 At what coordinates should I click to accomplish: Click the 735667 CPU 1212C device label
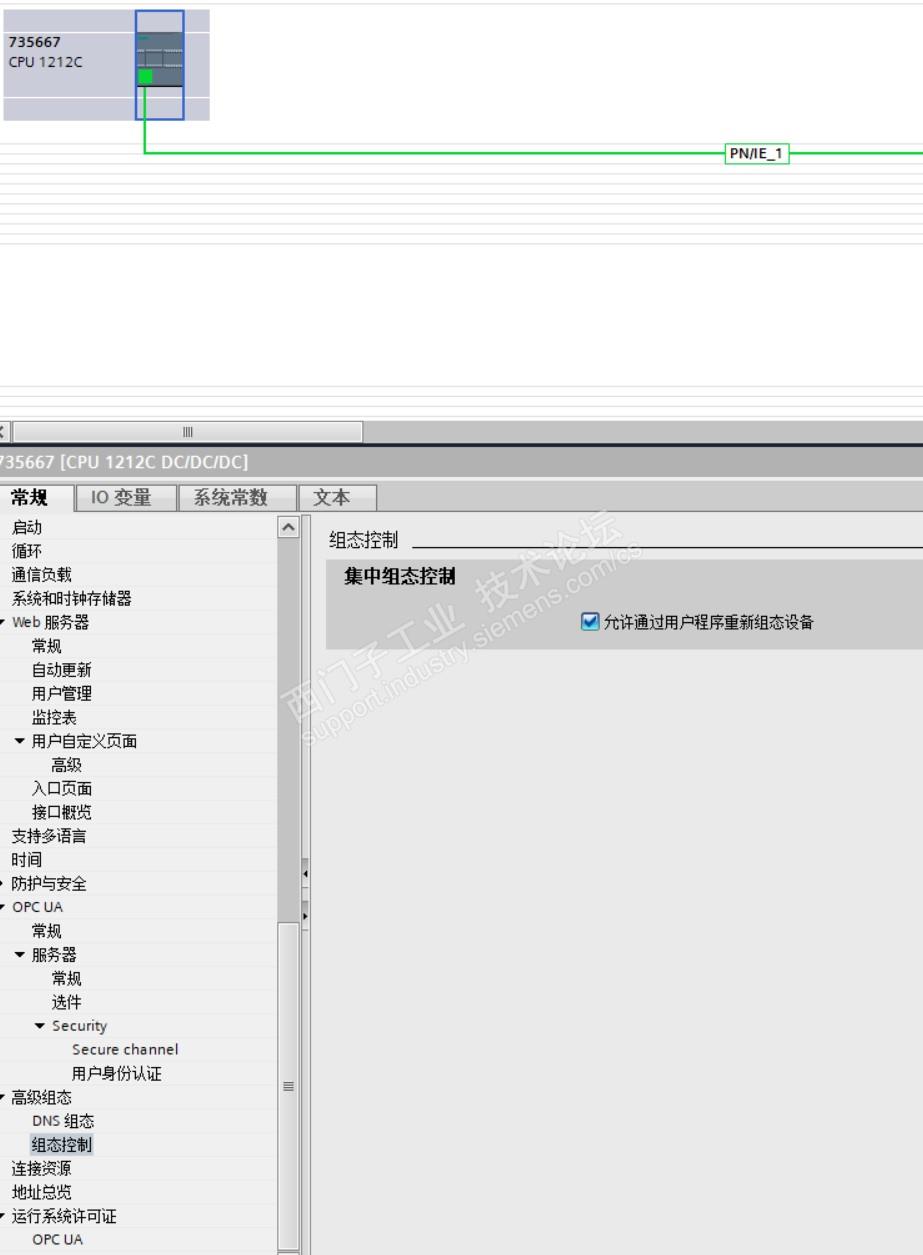[x=47, y=52]
